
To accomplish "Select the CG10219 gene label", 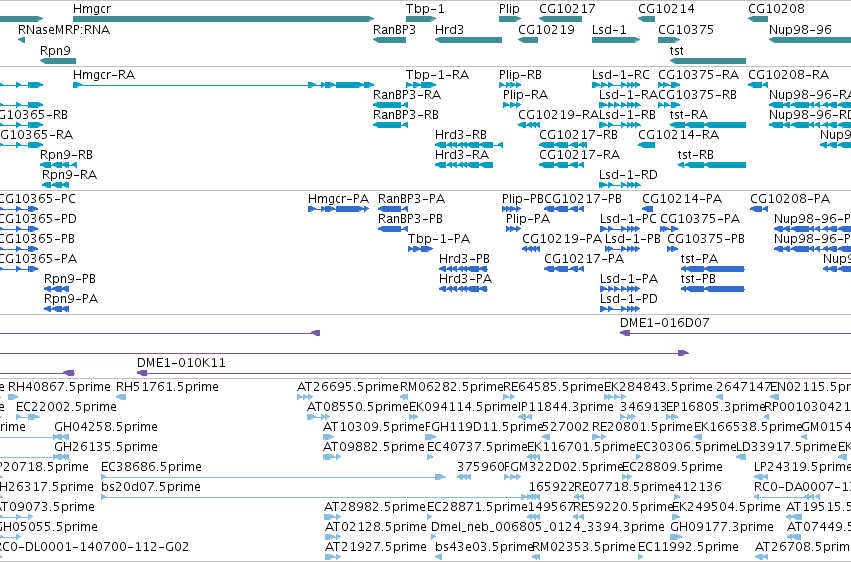I will pyautogui.click(x=547, y=30).
